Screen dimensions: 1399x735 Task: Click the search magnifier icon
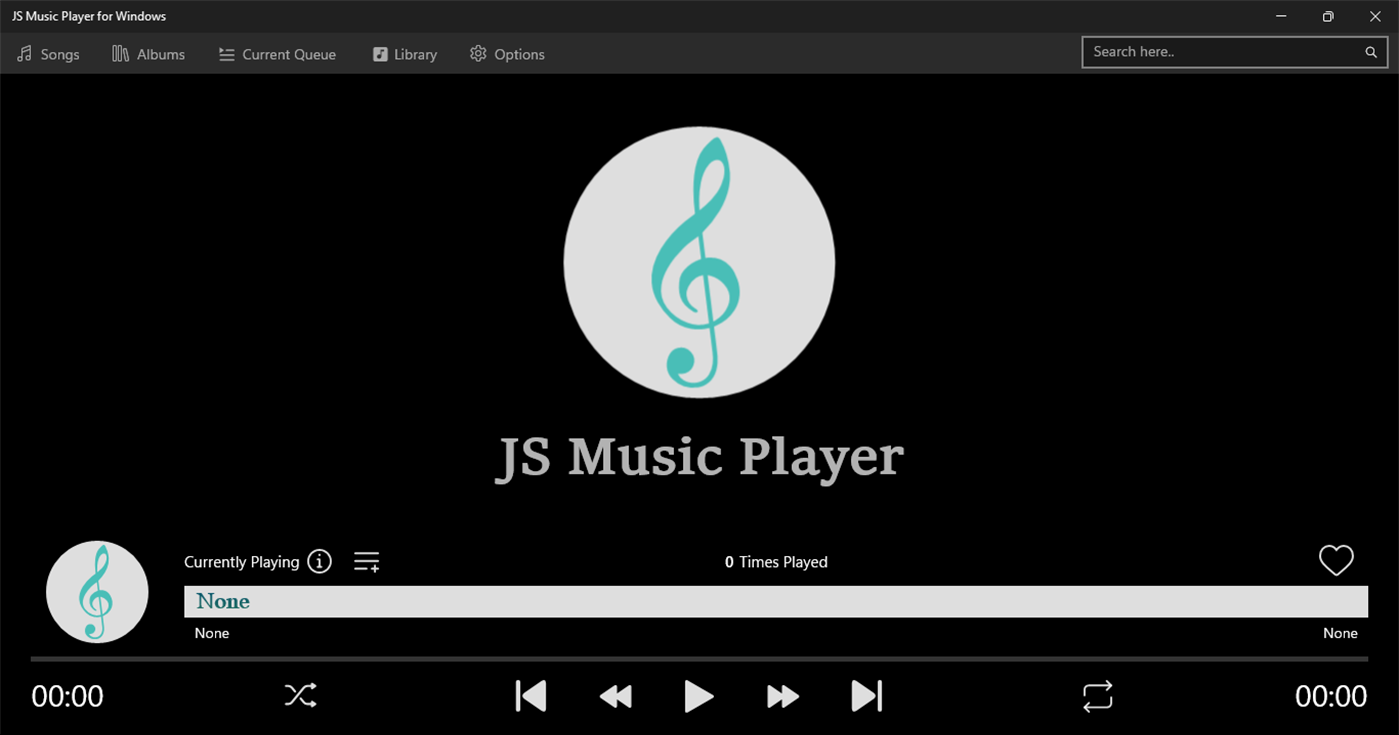pos(1370,52)
